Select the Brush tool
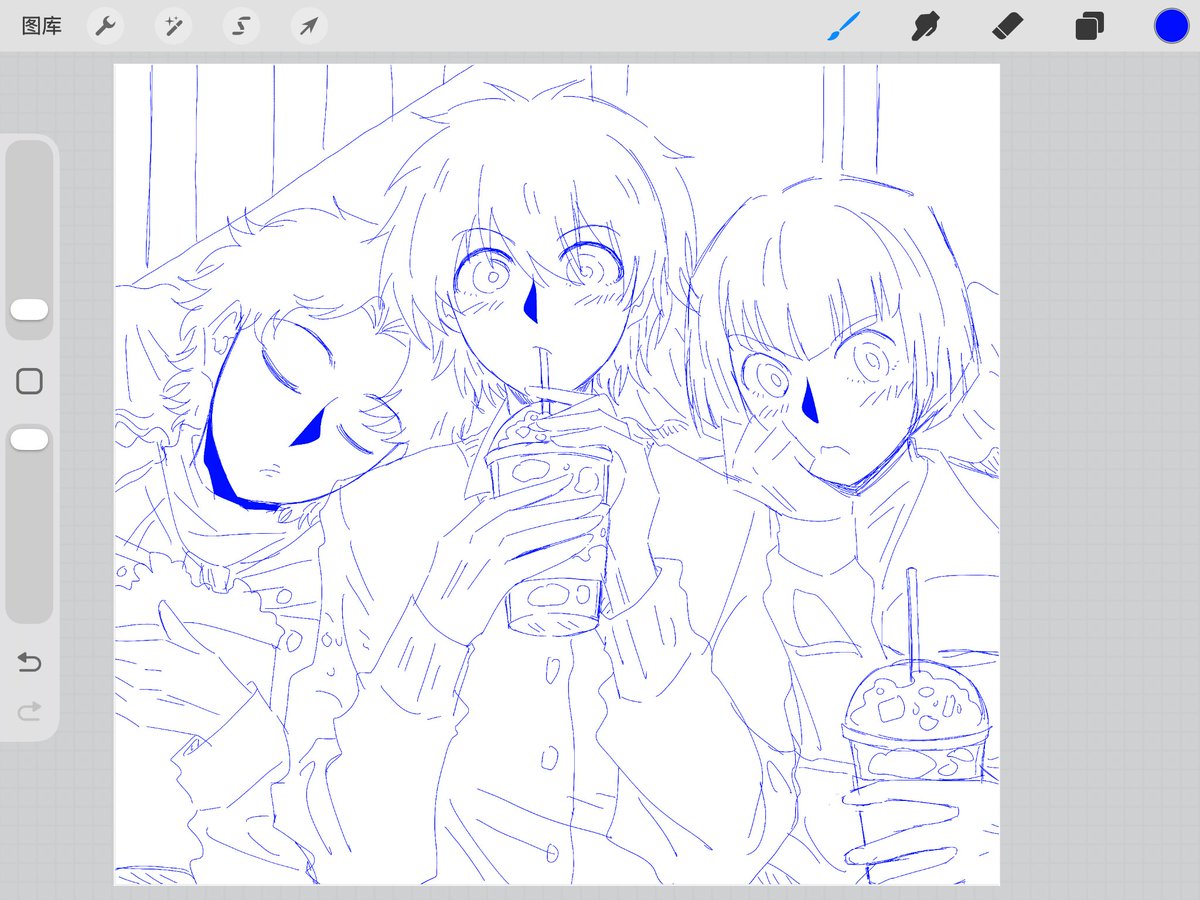1200x900 pixels. point(843,26)
